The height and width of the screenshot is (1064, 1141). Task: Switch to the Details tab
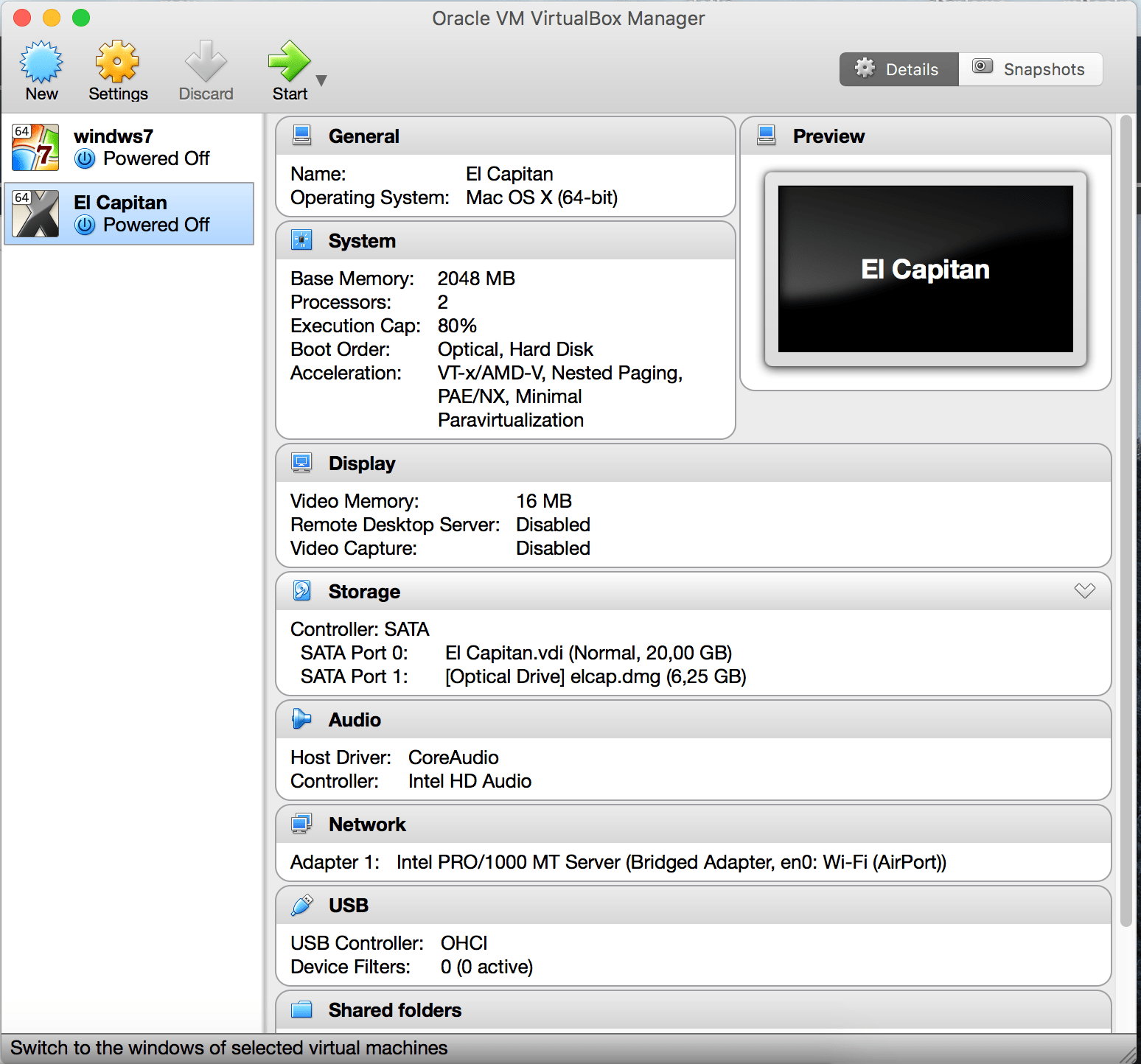coord(899,69)
